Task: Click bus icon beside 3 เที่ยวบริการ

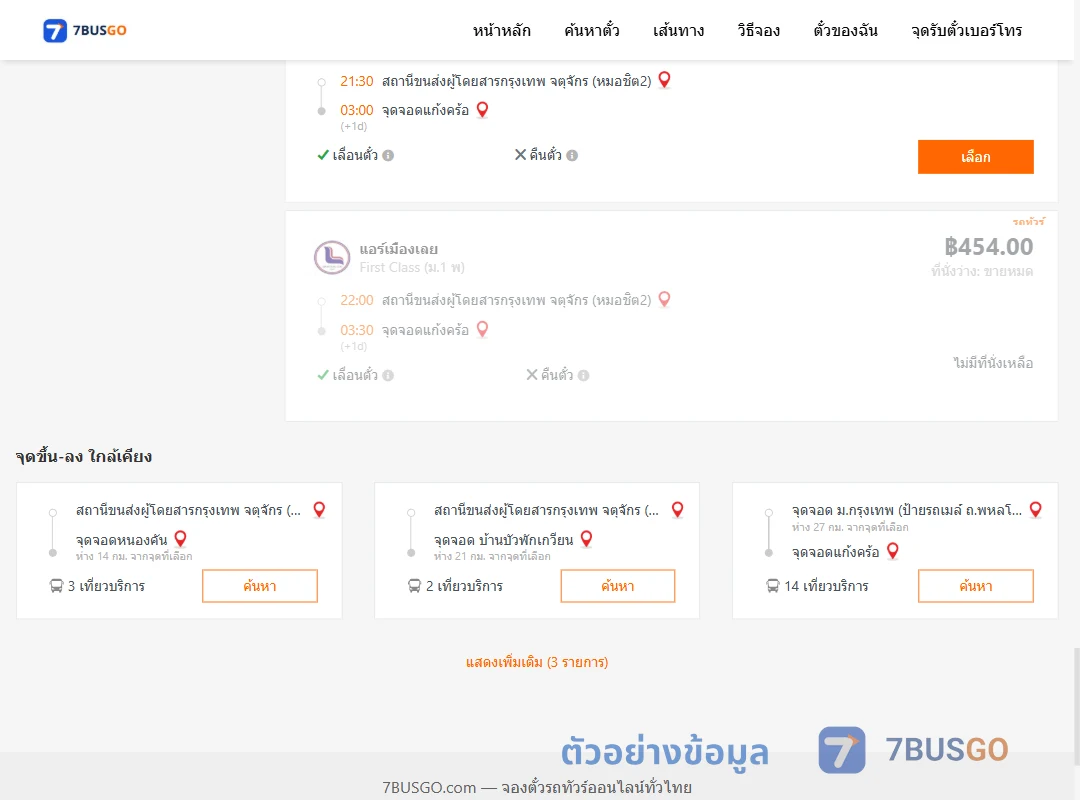Action: point(56,586)
